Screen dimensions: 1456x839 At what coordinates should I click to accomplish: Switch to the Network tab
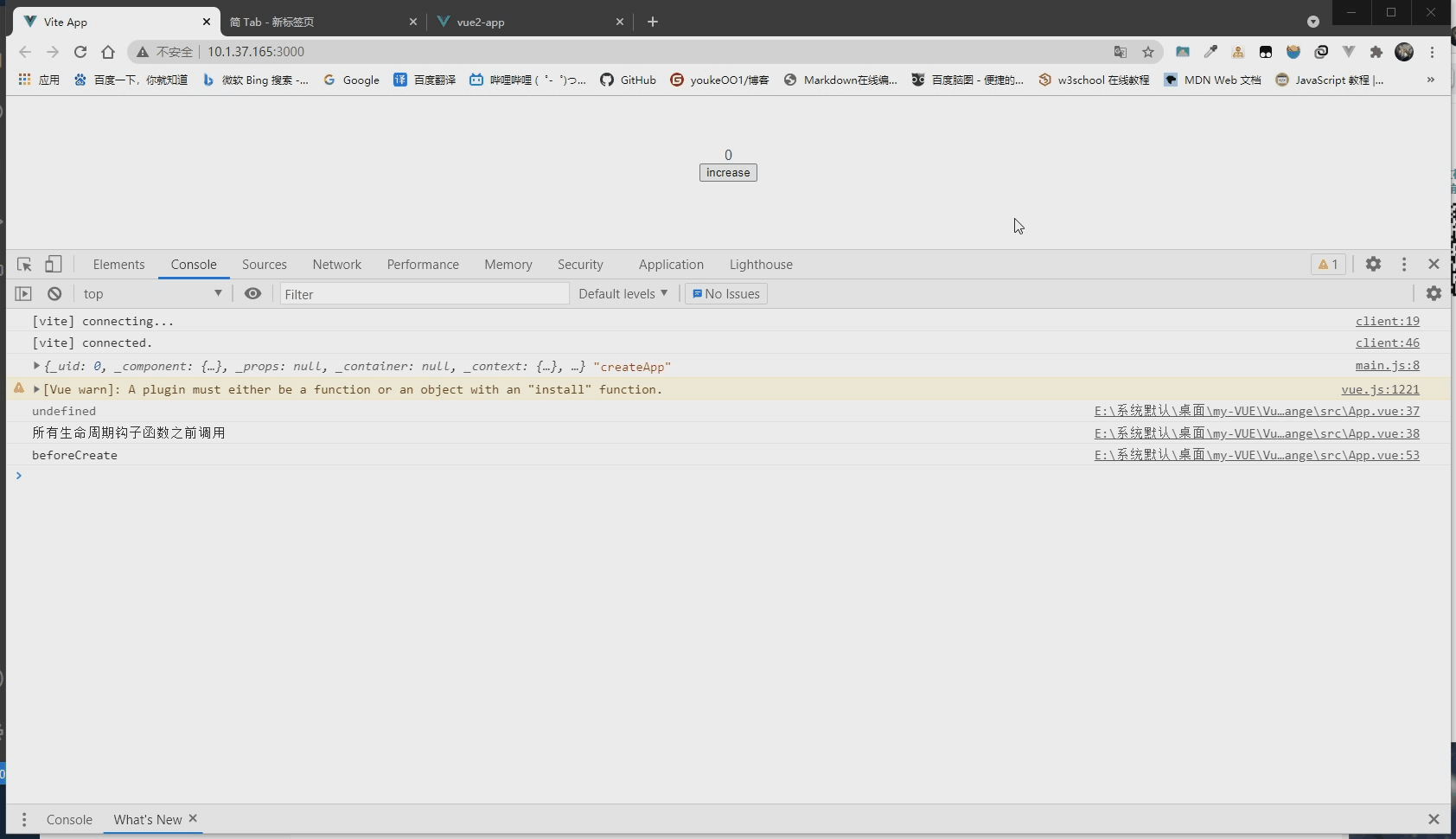[337, 265]
